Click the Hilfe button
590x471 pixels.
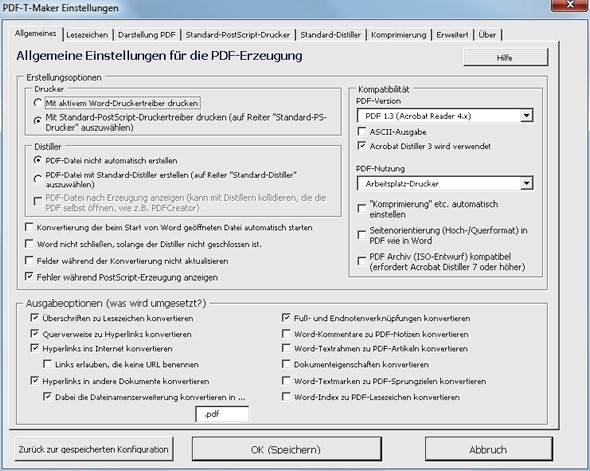(x=505, y=58)
